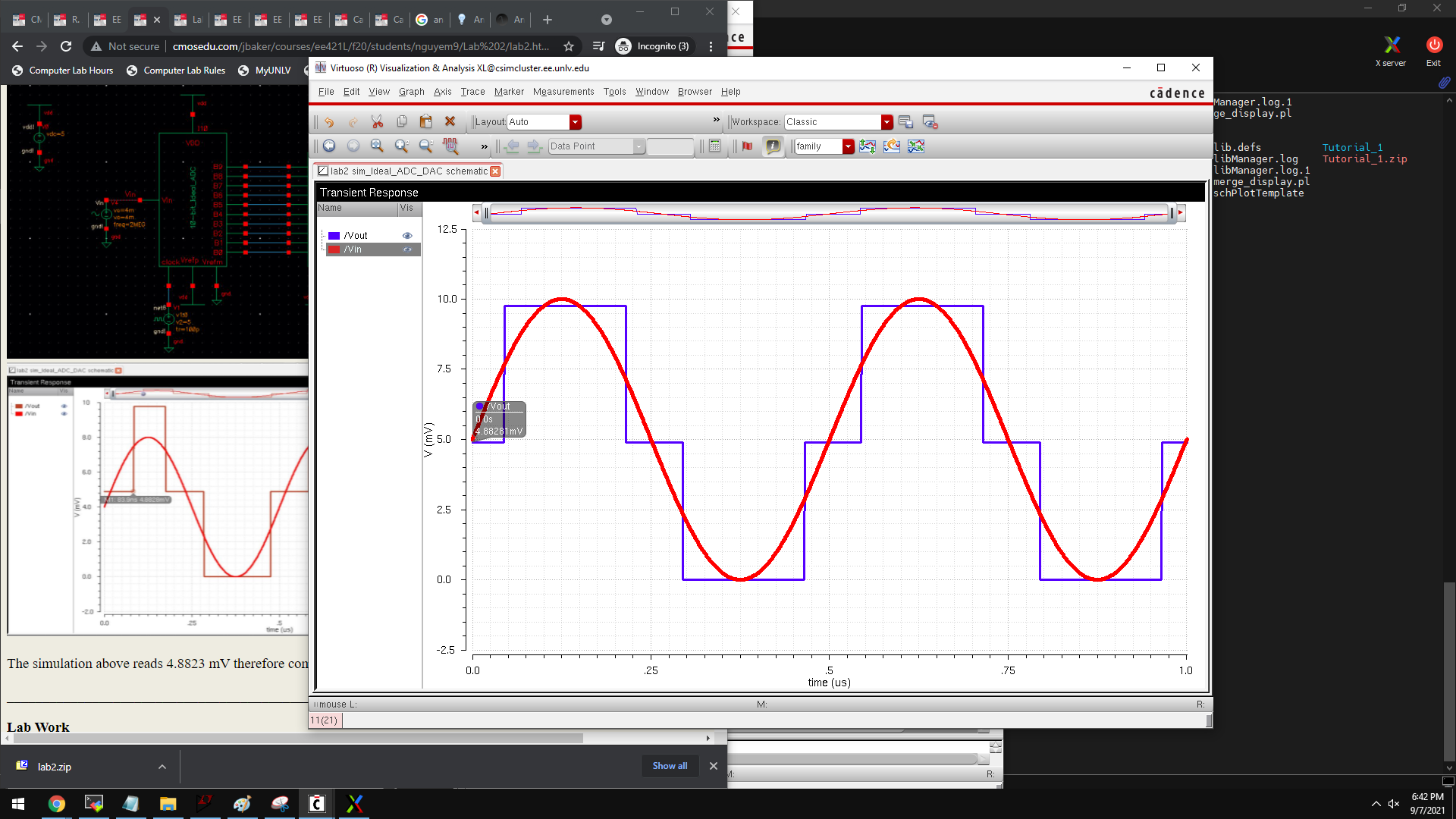Close the lab2 sim_Ideal_ADC_DAC schematic tab
This screenshot has width=1456, height=819.
pos(495,171)
